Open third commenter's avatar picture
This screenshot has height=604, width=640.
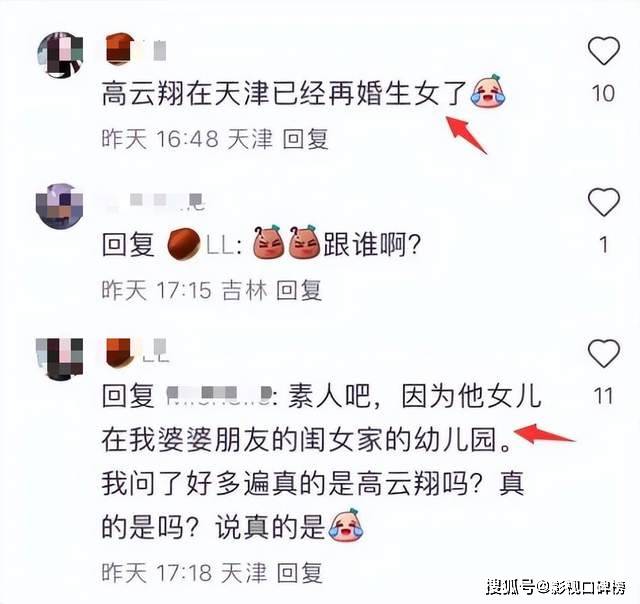(60, 358)
